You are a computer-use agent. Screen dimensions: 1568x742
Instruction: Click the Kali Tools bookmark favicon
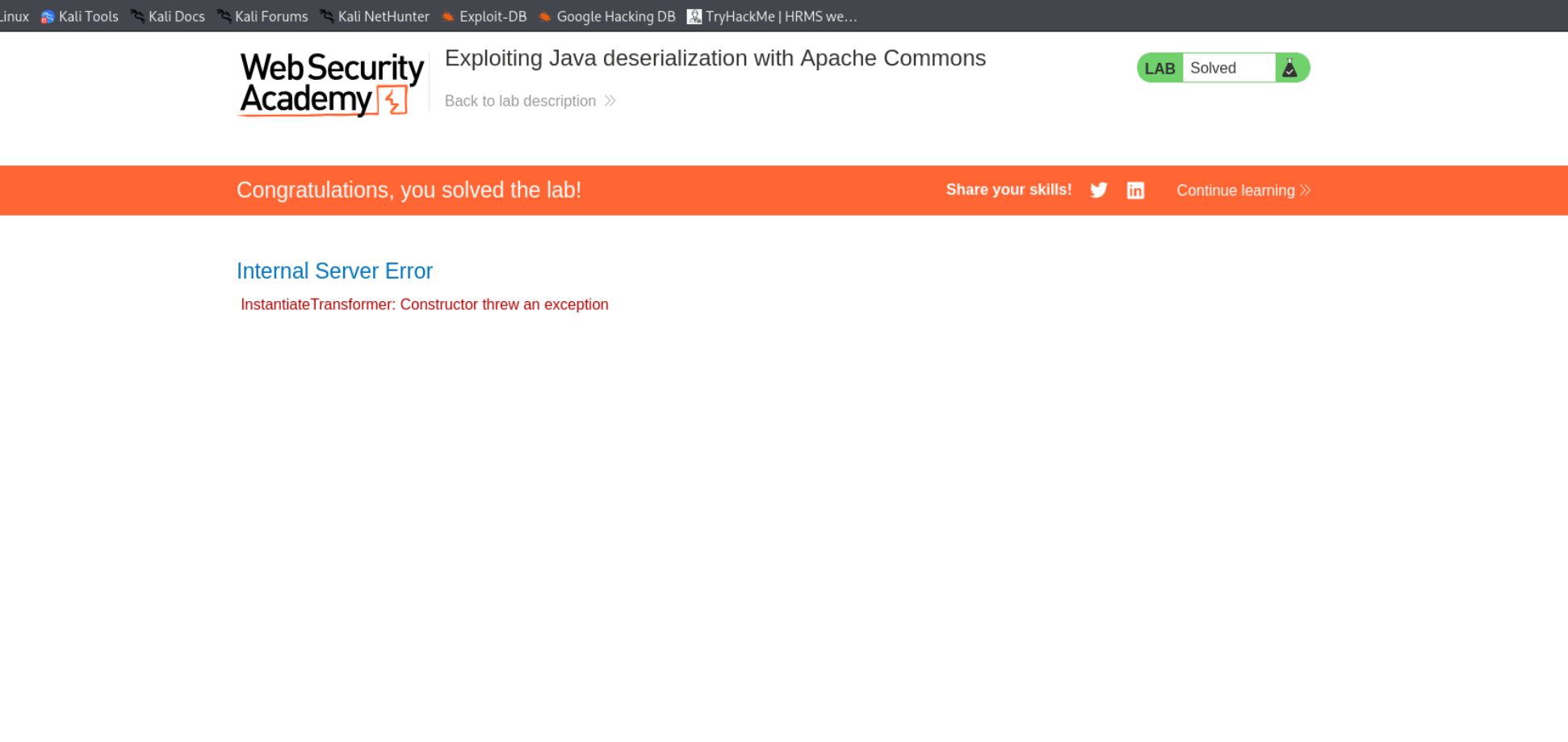click(48, 17)
